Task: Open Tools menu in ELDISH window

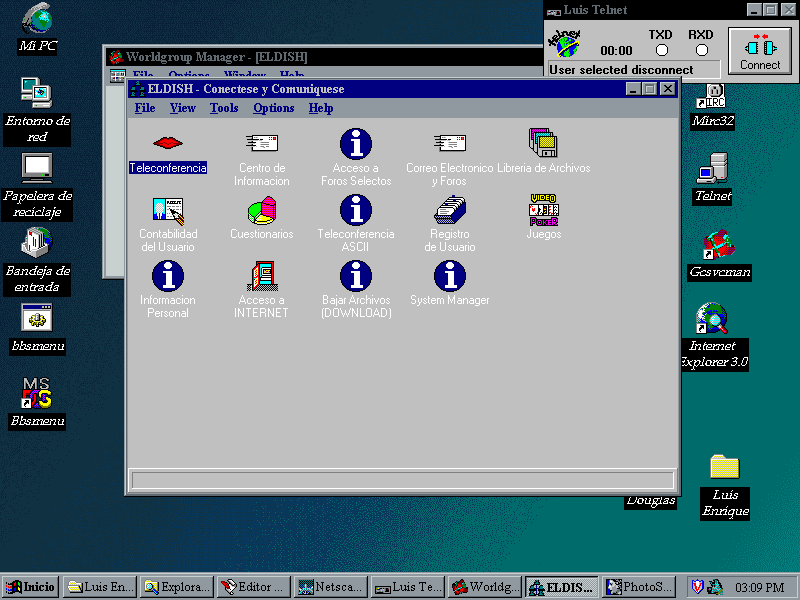Action: point(224,108)
